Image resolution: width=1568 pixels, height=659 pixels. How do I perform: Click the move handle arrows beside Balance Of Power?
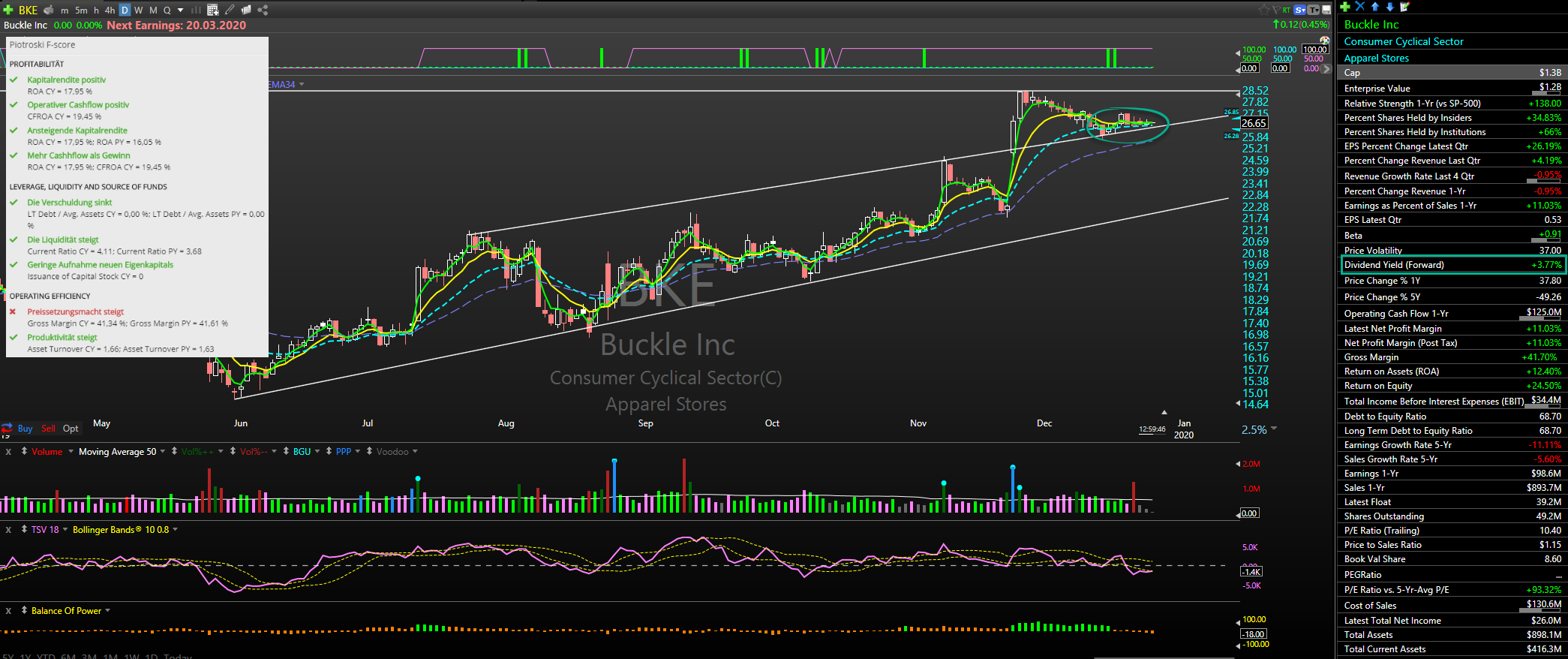coord(24,610)
